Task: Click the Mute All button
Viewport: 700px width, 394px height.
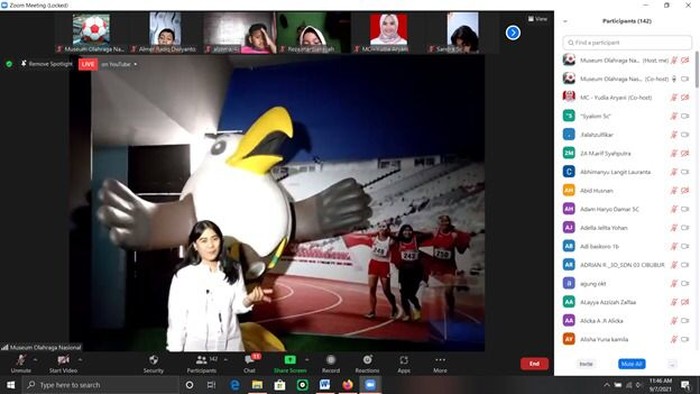Action: (x=632, y=364)
